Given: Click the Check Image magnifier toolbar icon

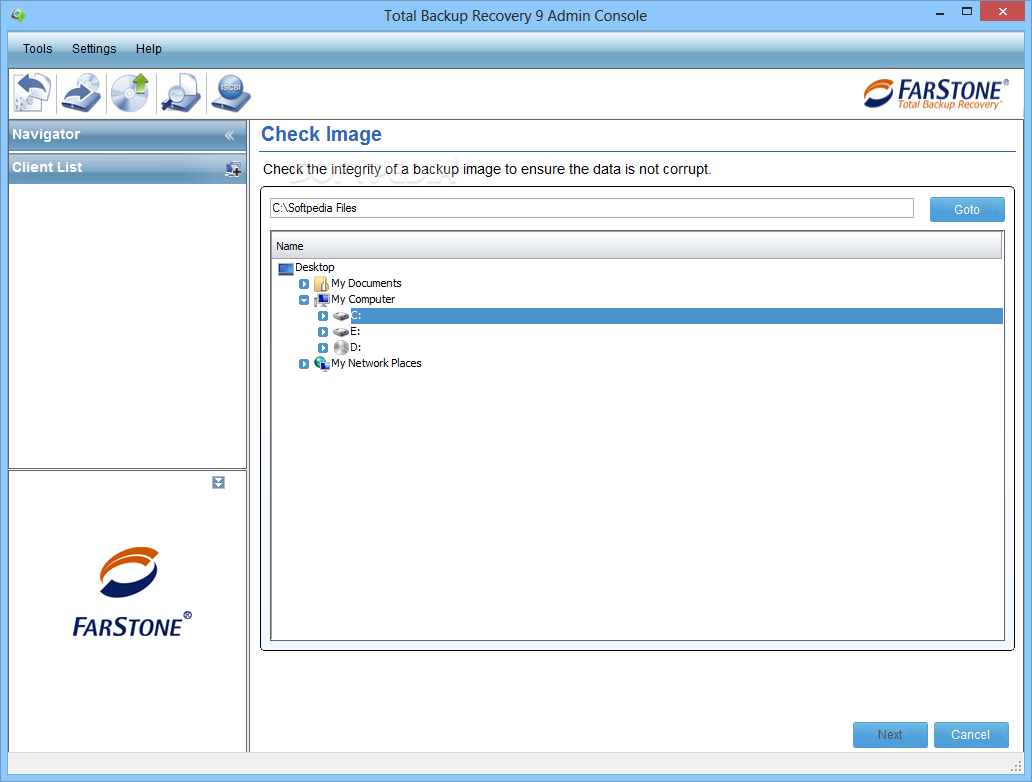Looking at the screenshot, I should tap(180, 93).
